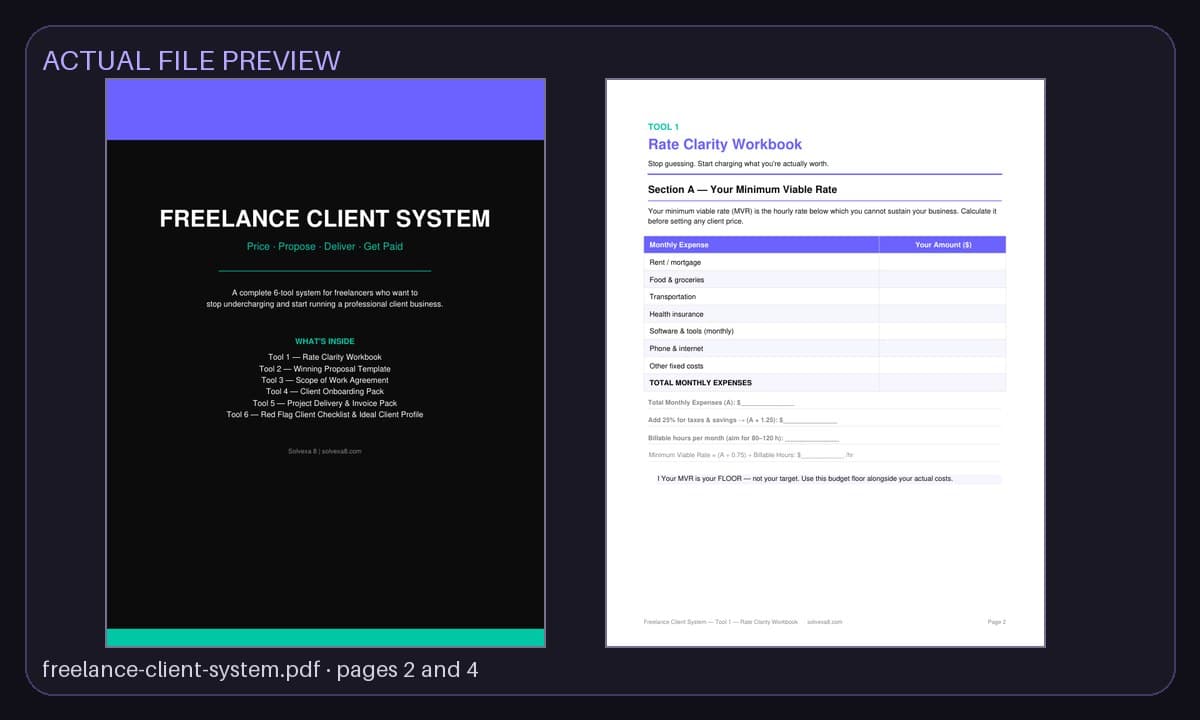Select the 'Software & tools (monthly)' row

pyautogui.click(x=825, y=331)
